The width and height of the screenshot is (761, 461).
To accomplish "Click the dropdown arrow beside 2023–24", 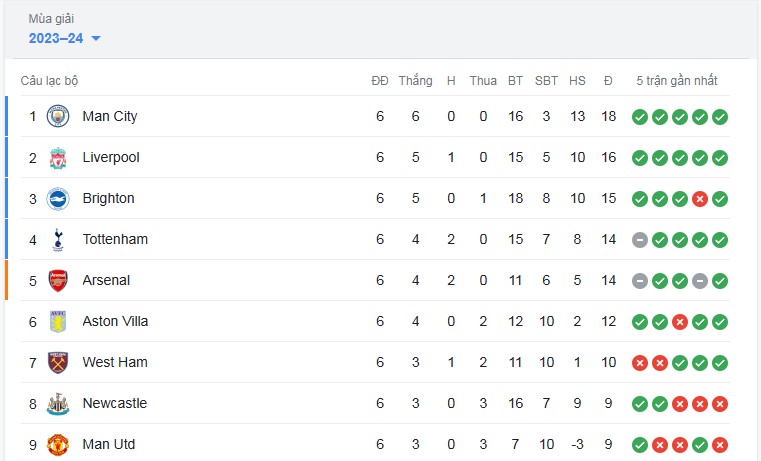I will tap(96, 39).
